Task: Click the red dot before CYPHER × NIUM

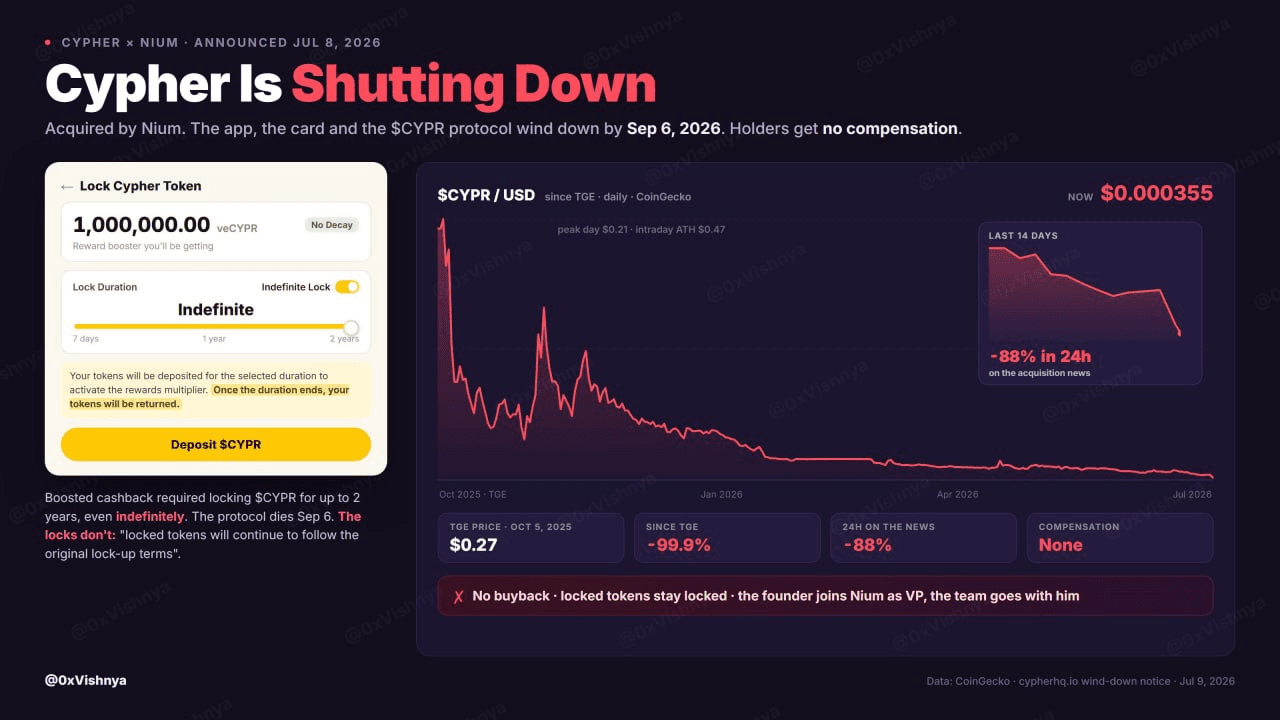Action: point(48,42)
